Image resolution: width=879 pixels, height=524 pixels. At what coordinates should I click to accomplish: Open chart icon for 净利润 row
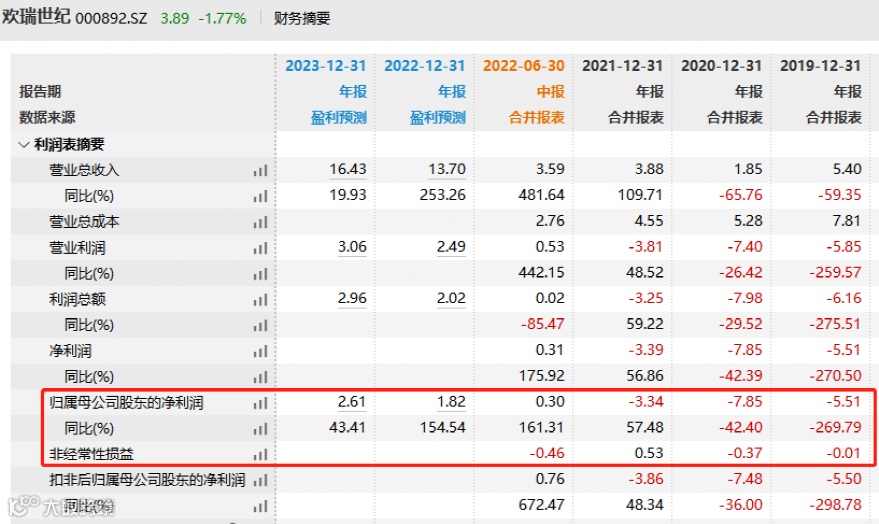click(260, 351)
